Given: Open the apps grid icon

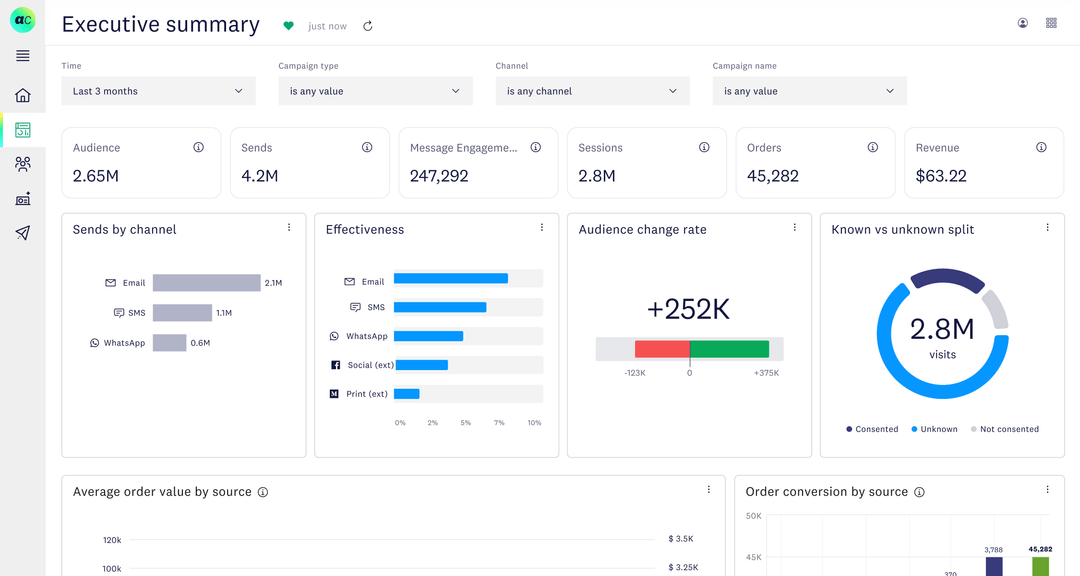Looking at the screenshot, I should pos(1051,23).
